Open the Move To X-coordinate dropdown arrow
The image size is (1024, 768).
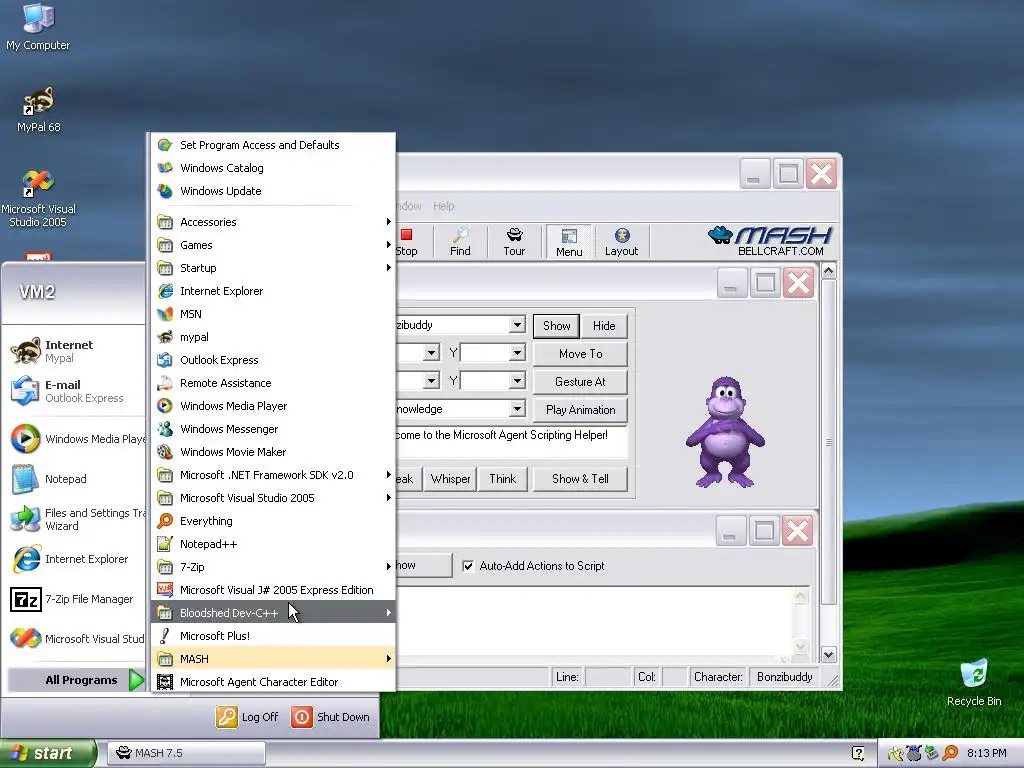(x=431, y=353)
